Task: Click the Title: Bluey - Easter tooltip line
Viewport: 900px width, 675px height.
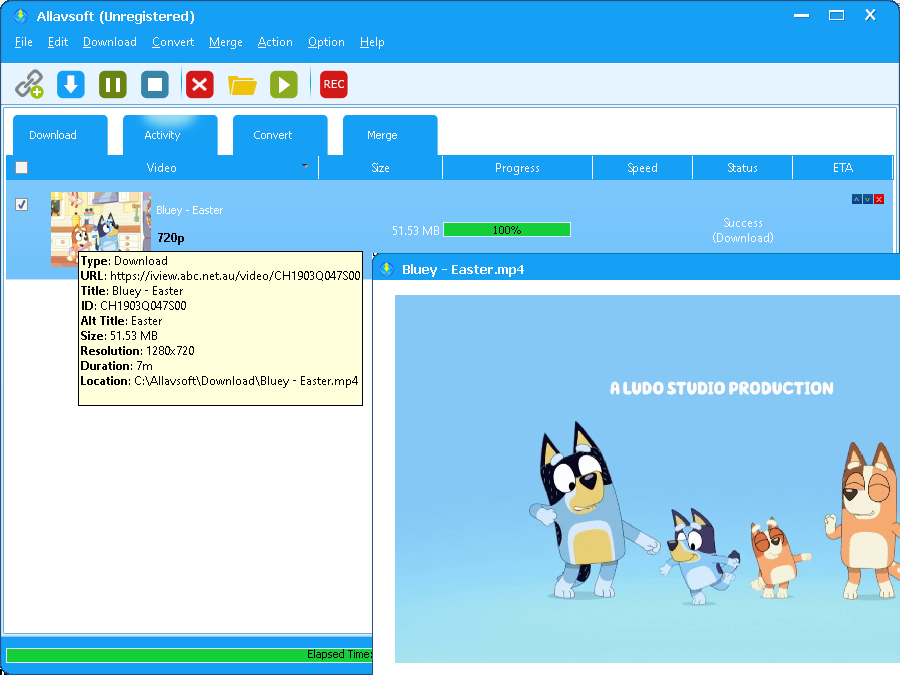Action: [132, 290]
